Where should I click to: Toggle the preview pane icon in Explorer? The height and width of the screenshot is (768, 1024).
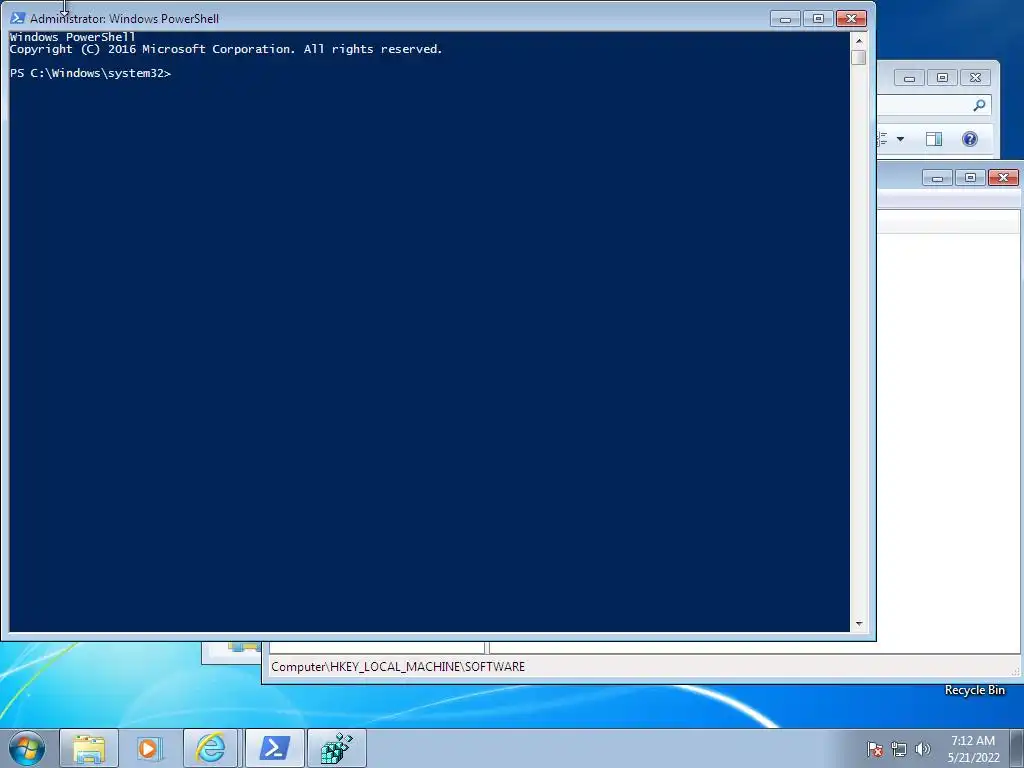[x=934, y=138]
